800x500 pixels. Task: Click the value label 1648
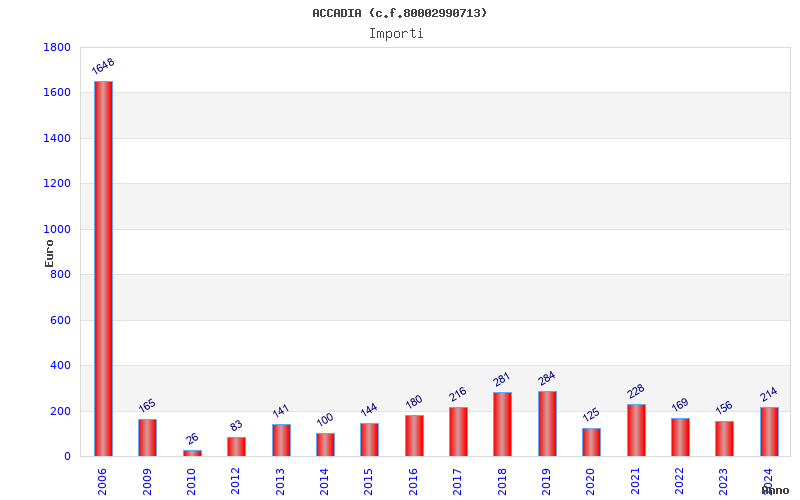(103, 66)
